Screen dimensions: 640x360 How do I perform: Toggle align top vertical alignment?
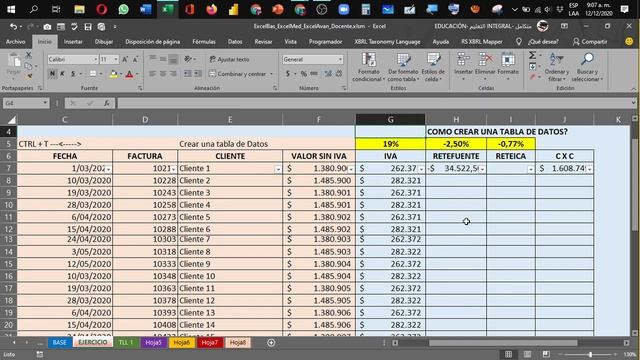(x=152, y=59)
